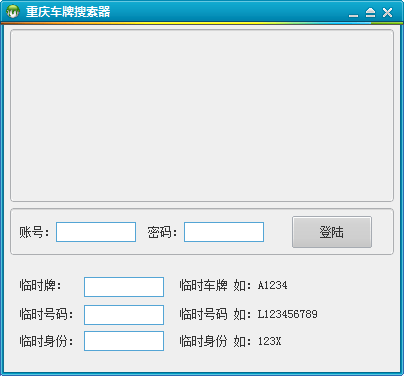Screen dimensions: 404x376
Task: Click the eject-style middle title bar button
Action: click(x=370, y=13)
